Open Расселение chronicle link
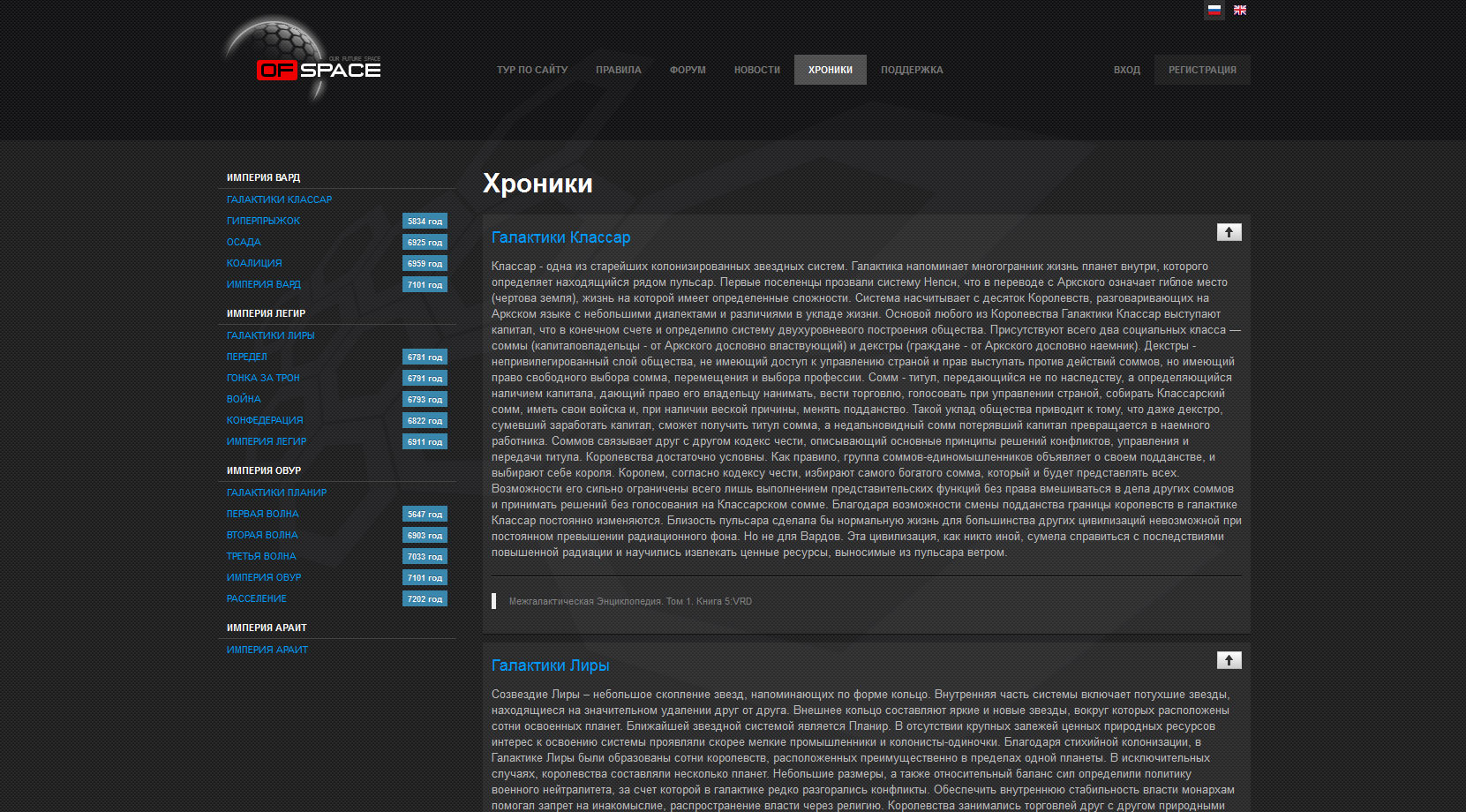1466x812 pixels. pos(256,598)
